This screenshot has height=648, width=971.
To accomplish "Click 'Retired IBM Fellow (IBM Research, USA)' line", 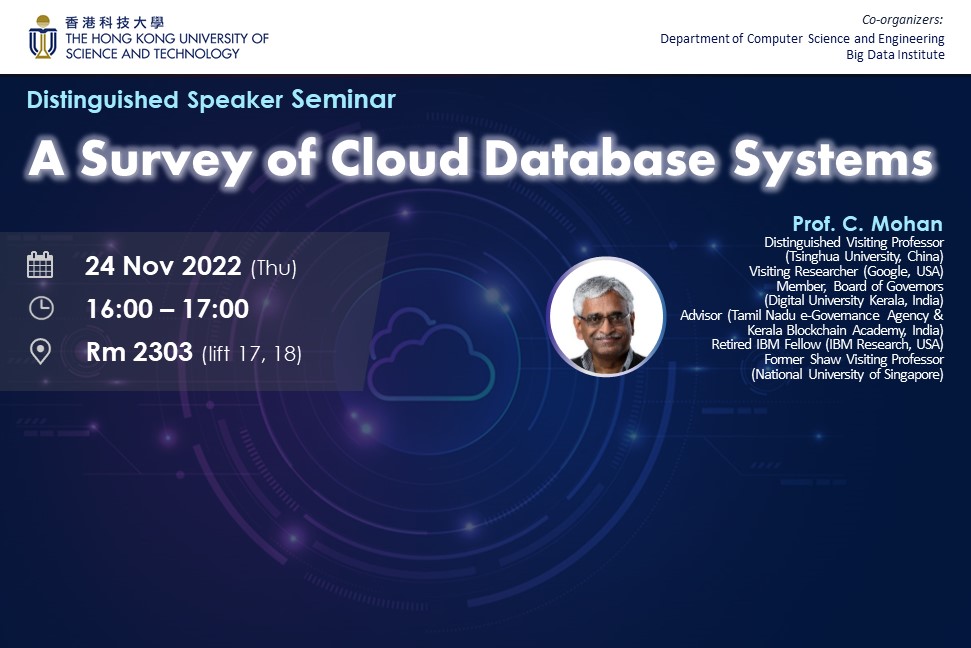I will point(827,344).
